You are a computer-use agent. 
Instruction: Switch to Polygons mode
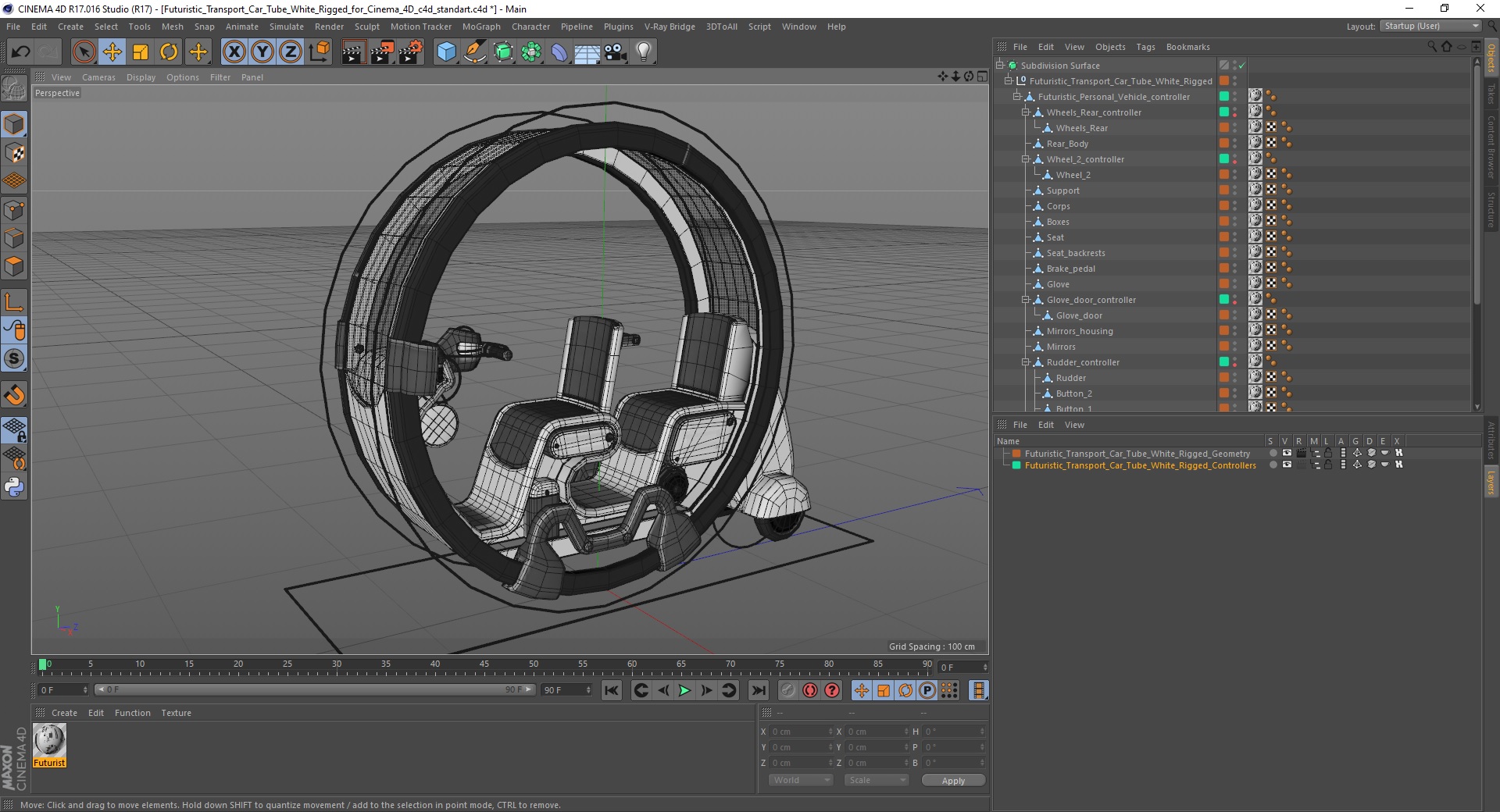pos(14,266)
